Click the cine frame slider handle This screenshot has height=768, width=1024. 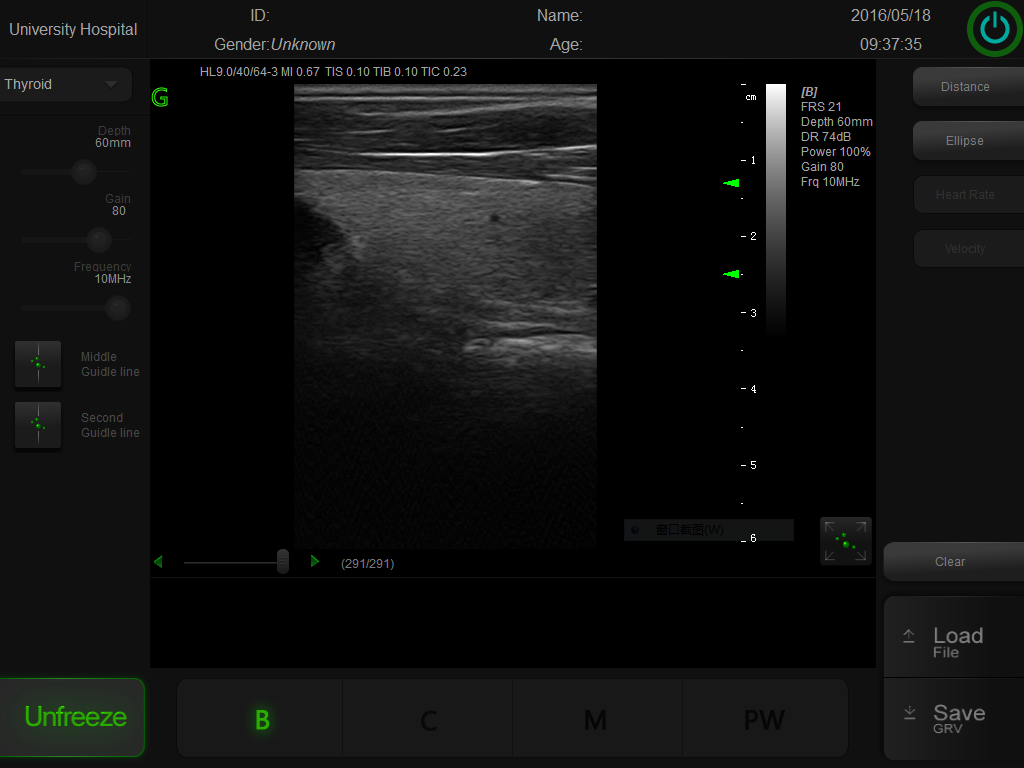tap(283, 561)
